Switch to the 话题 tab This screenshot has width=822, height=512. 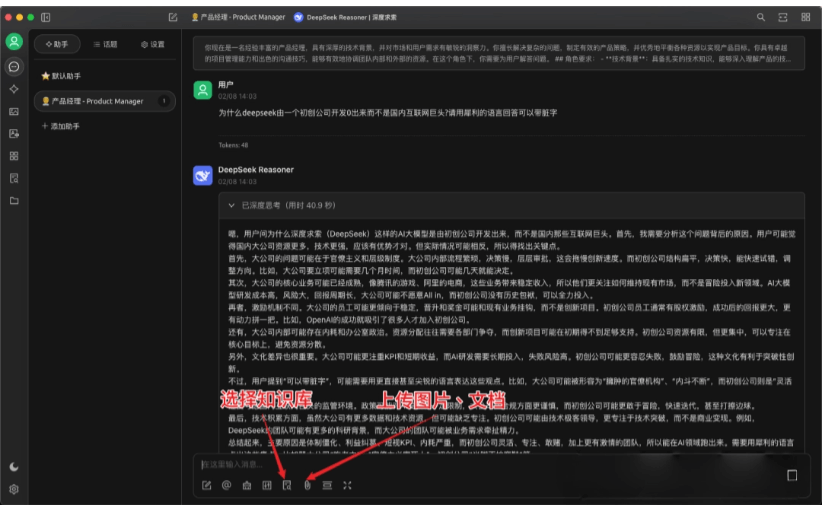[105, 45]
